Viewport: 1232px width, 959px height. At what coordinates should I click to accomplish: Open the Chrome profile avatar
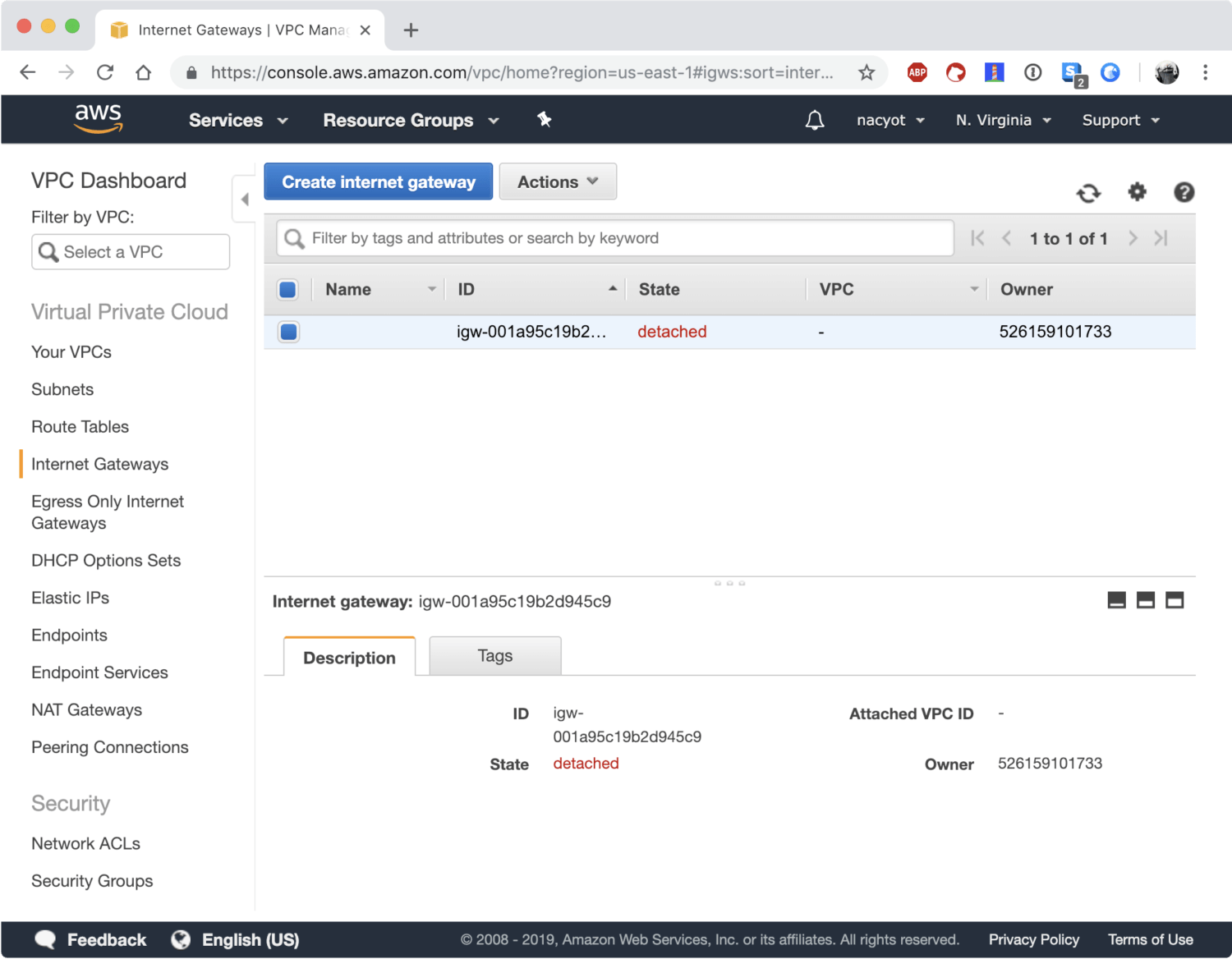pyautogui.click(x=1166, y=72)
